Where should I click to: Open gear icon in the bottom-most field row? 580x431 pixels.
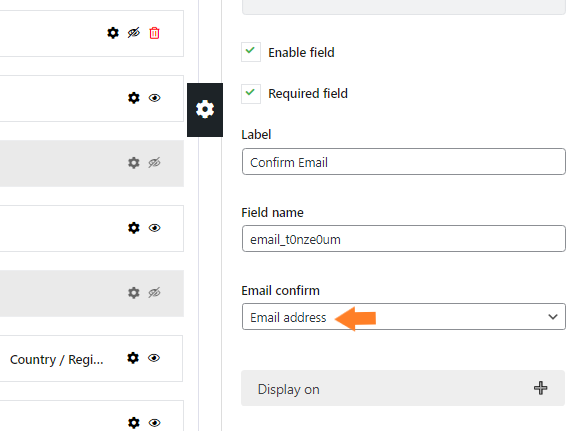tap(134, 422)
